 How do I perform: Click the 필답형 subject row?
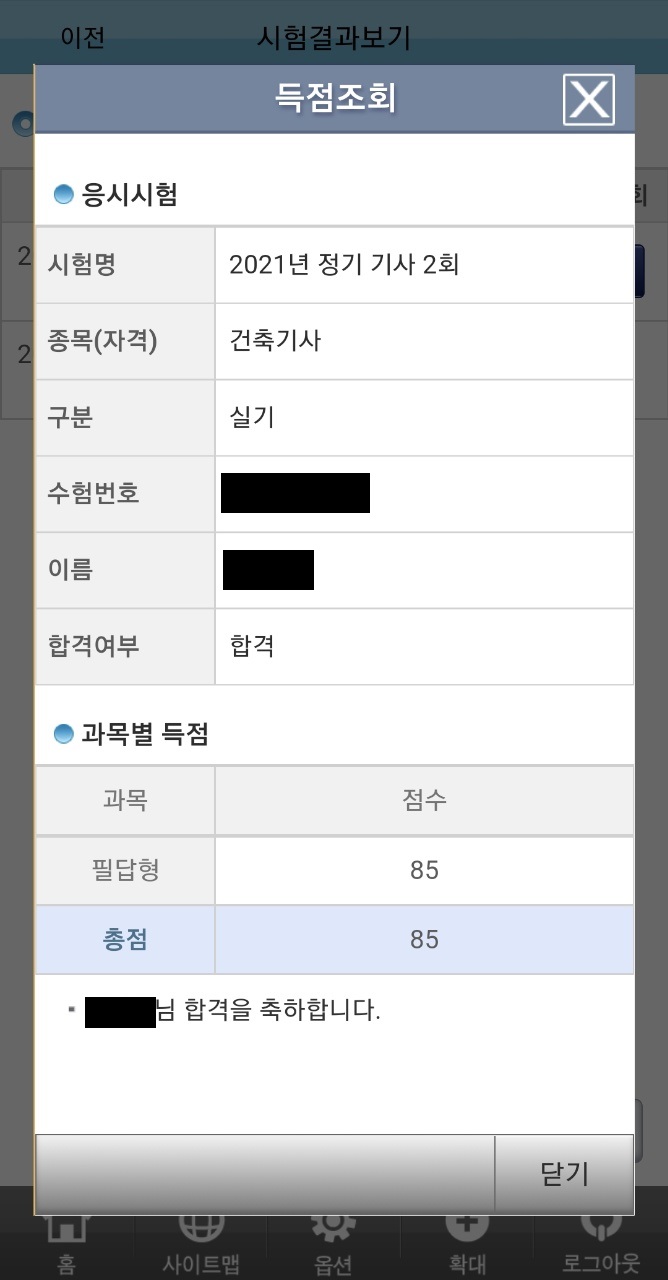pyautogui.click(x=334, y=870)
